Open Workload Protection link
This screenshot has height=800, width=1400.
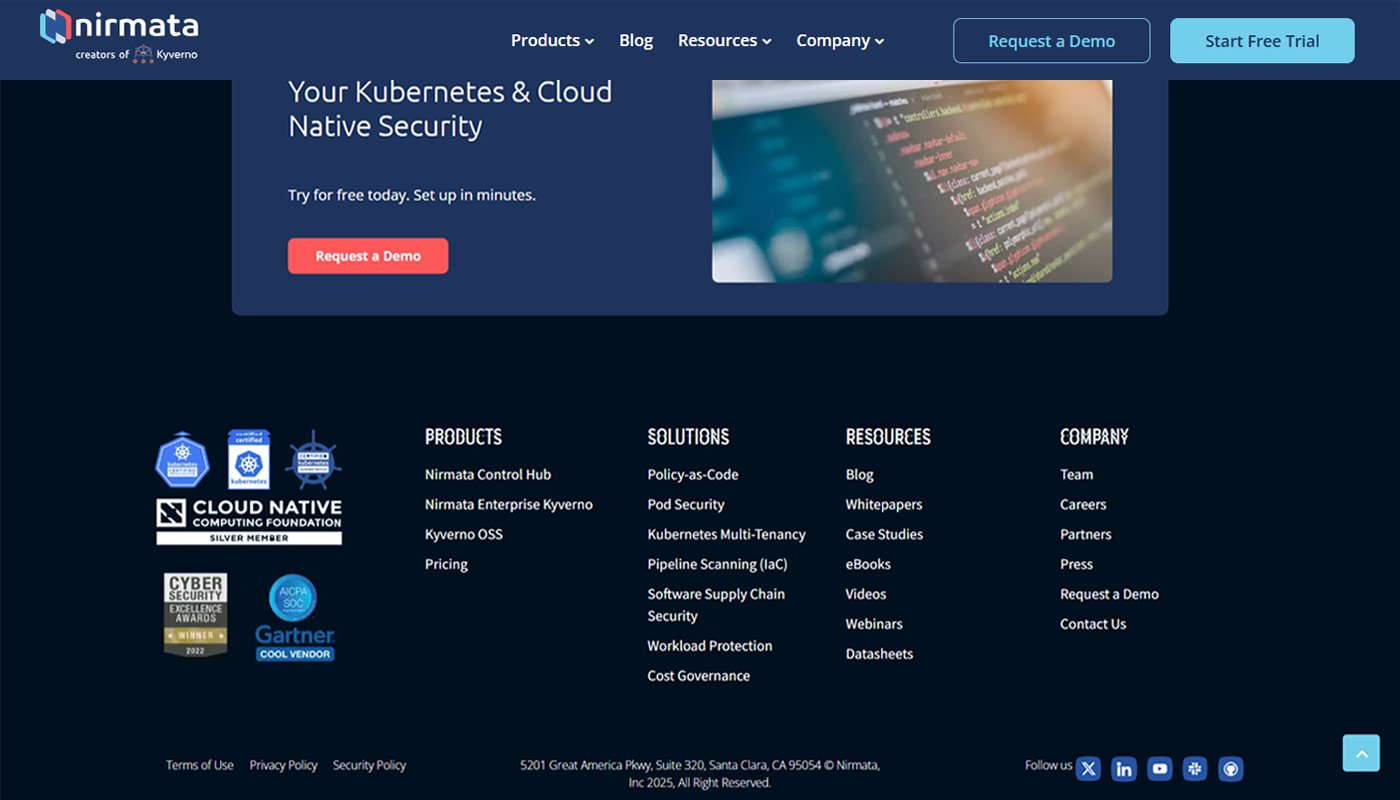point(710,646)
